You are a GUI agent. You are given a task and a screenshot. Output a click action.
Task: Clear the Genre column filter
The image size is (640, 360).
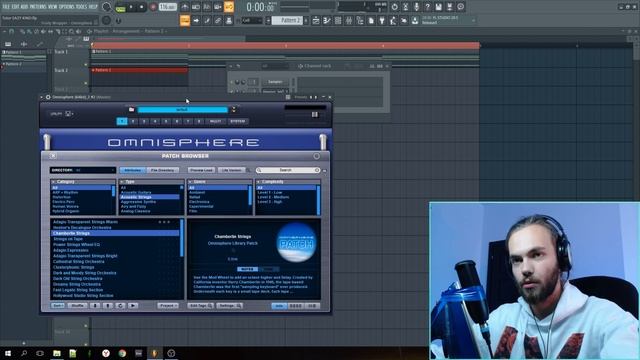pos(190,182)
